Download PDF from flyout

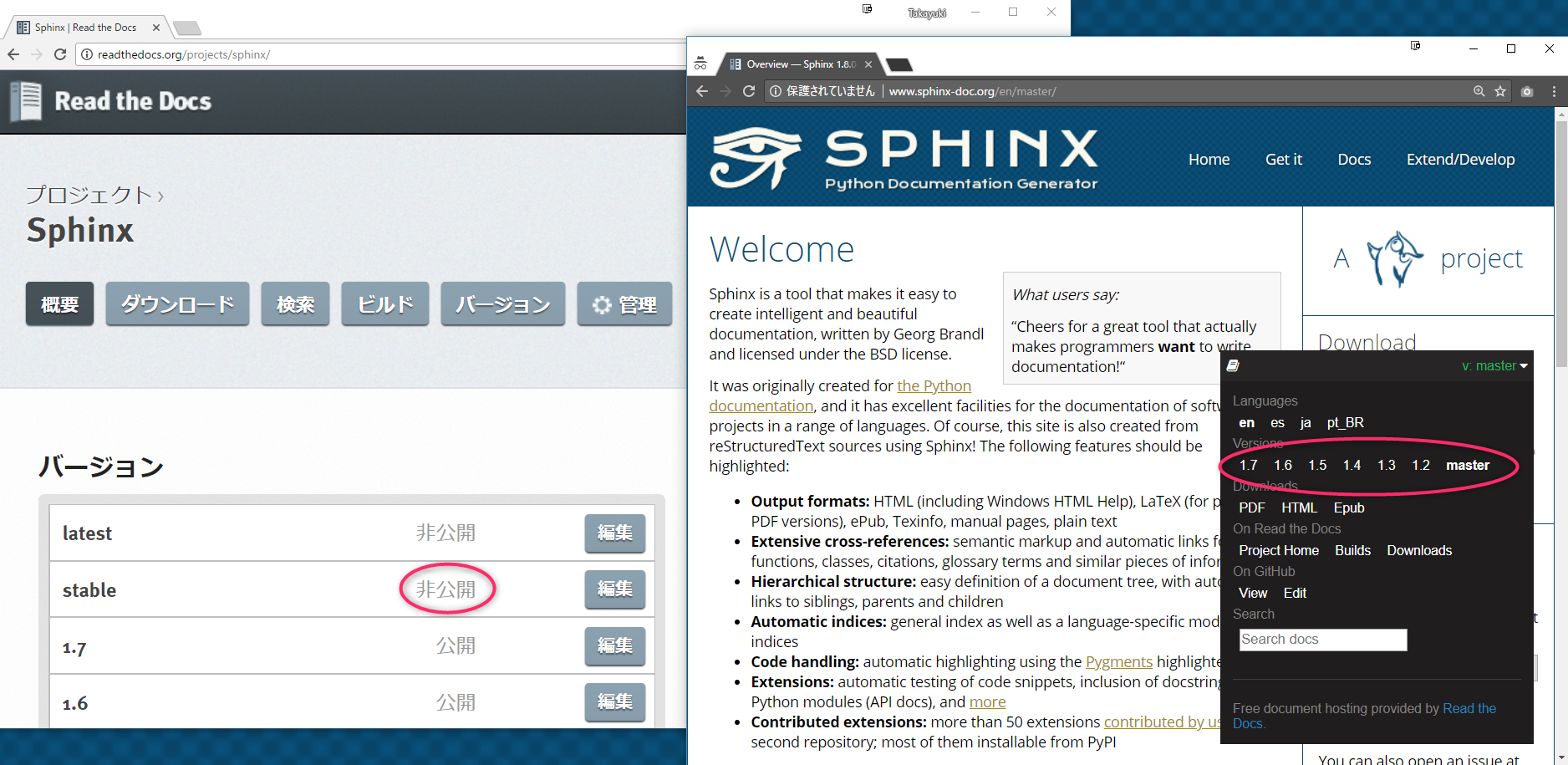pos(1251,508)
